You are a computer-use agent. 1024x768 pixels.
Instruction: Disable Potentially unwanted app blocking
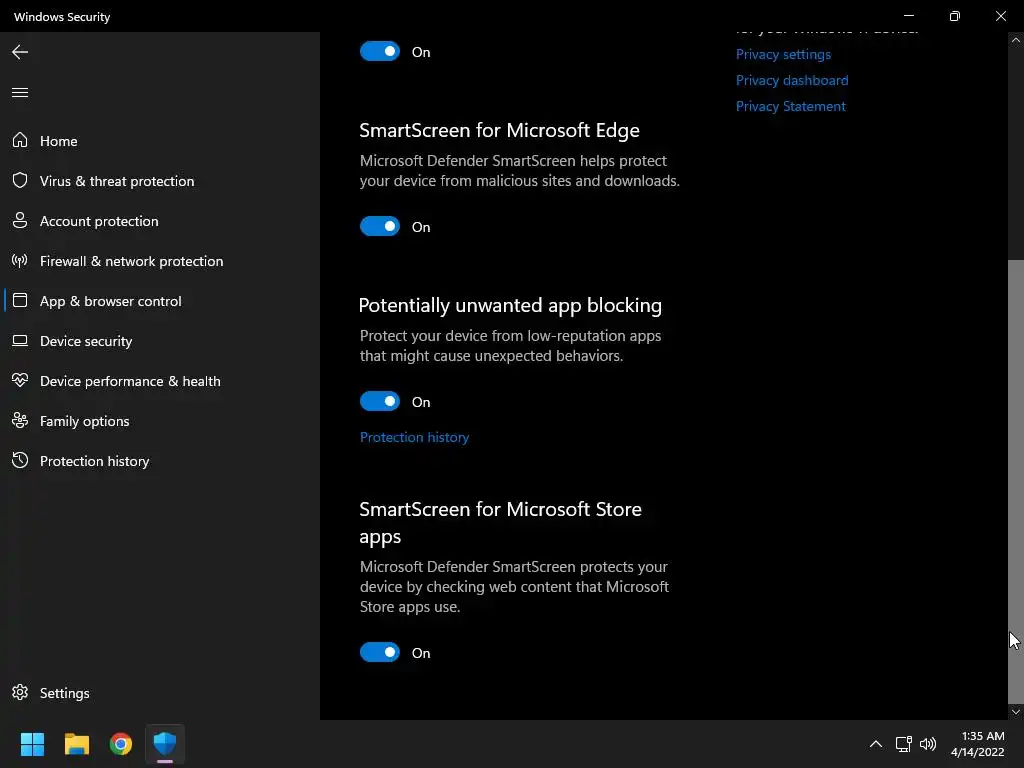(x=379, y=402)
